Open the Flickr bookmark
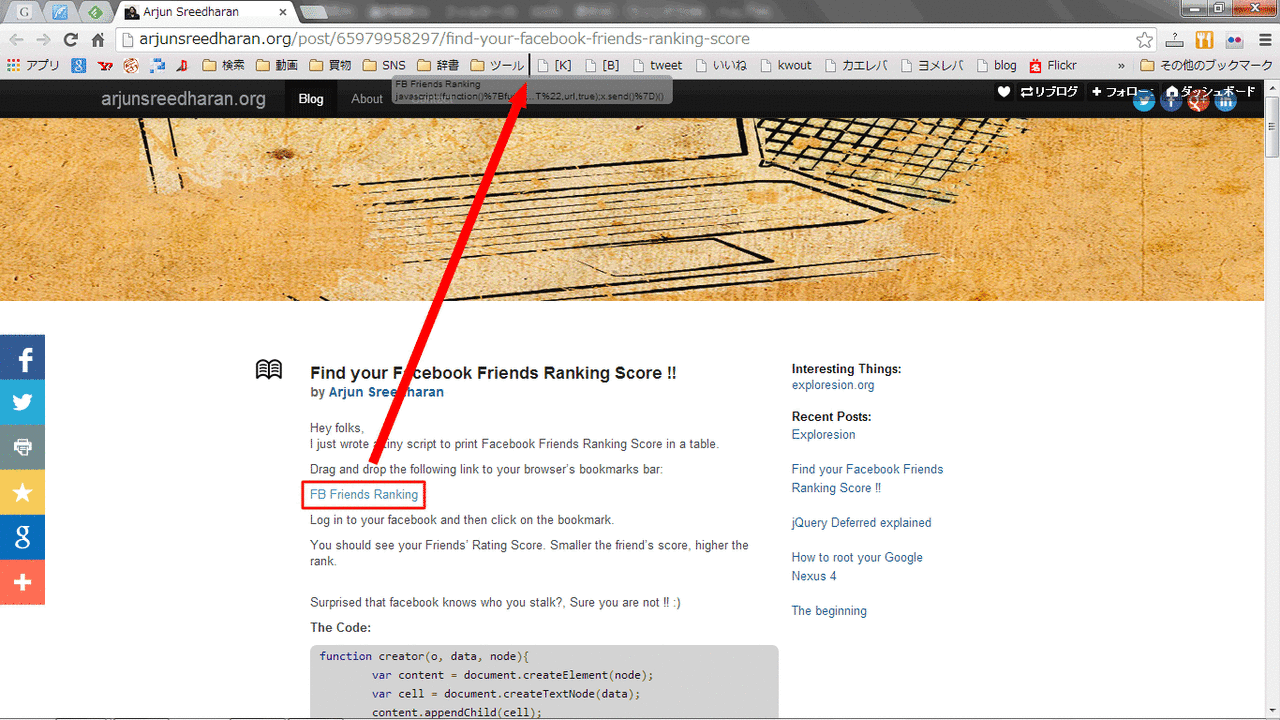 click(x=1052, y=65)
